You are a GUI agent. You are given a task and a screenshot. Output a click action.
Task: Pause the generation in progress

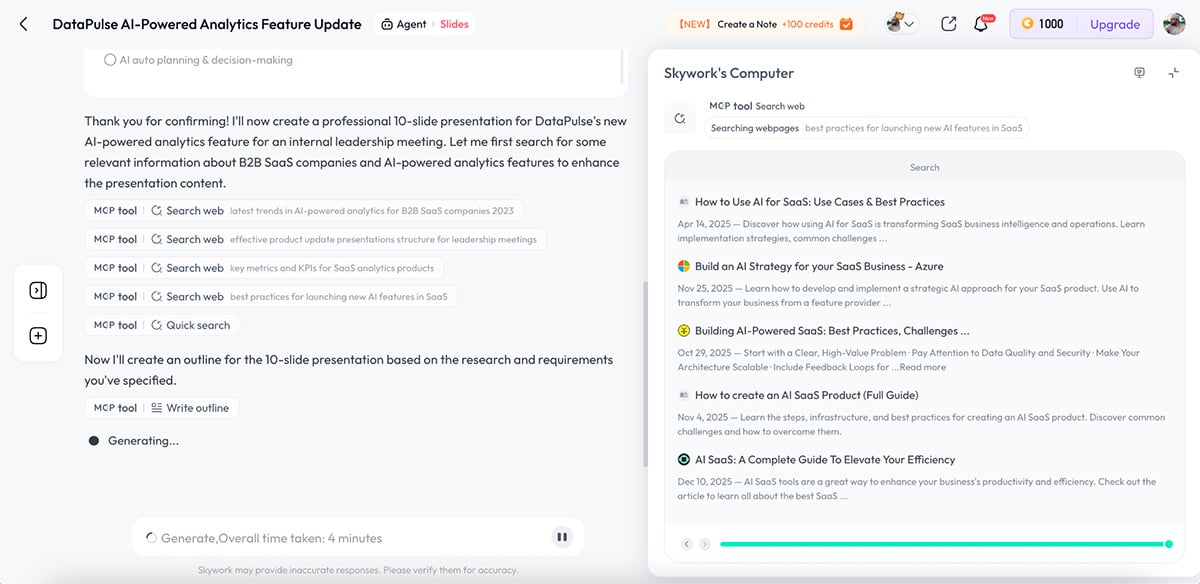click(x=562, y=537)
